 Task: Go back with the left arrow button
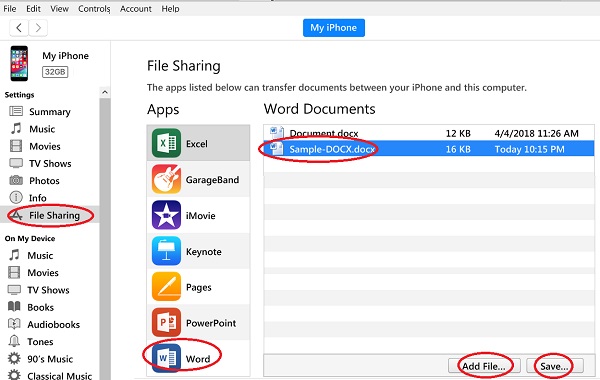pyautogui.click(x=19, y=28)
